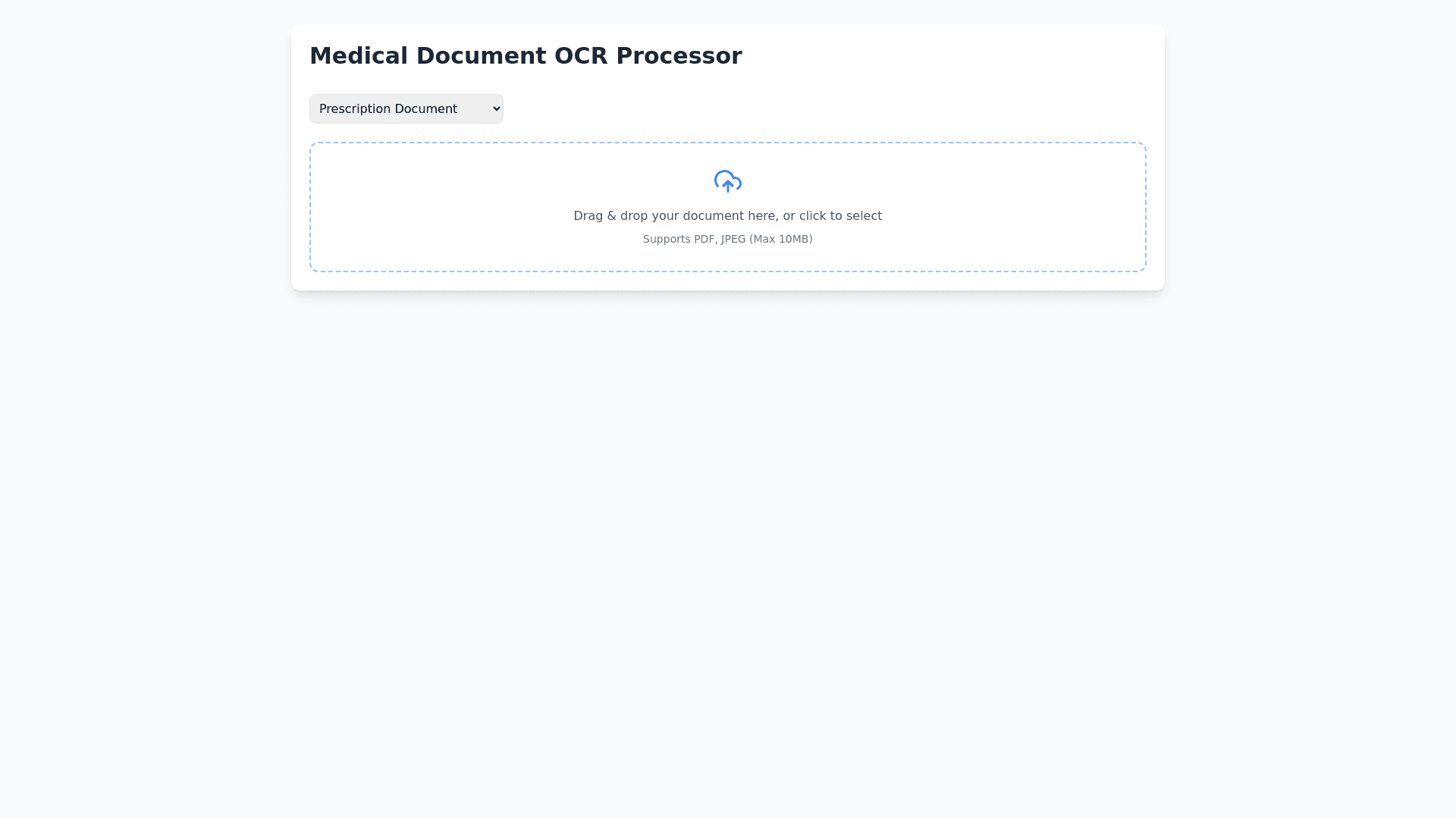Click the Medical Document OCR Processor heading
Viewport: 1456px width, 819px height.
tap(525, 56)
